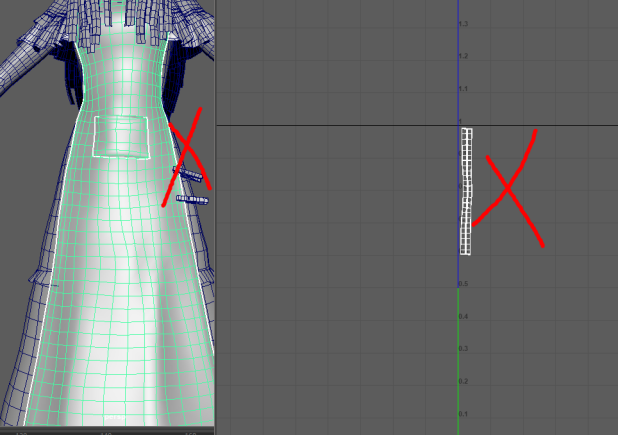This screenshot has width=618, height=435.
Task: Click the "0.1" grid label in the UV editor
Action: [x=464, y=414]
